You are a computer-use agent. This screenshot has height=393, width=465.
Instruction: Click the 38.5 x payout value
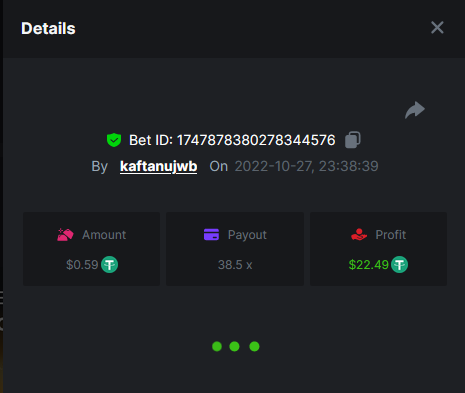click(x=235, y=265)
